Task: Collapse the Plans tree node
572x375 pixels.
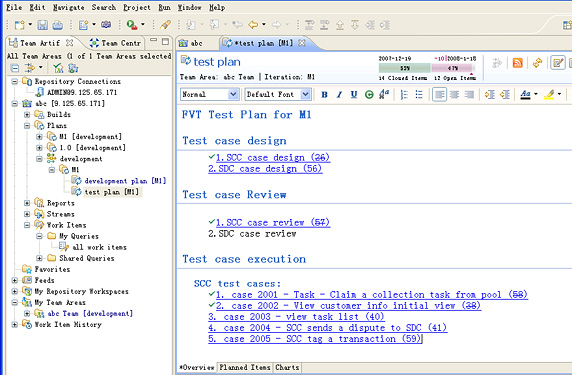Action: pyautogui.click(x=27, y=125)
